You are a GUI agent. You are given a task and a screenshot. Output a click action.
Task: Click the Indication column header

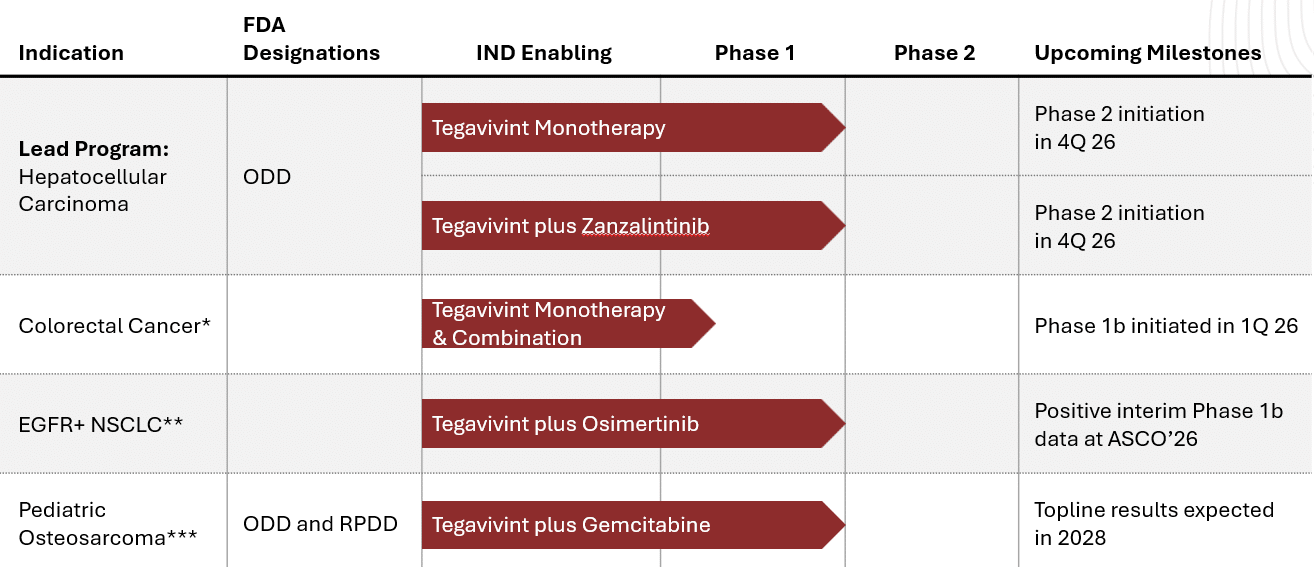(71, 53)
